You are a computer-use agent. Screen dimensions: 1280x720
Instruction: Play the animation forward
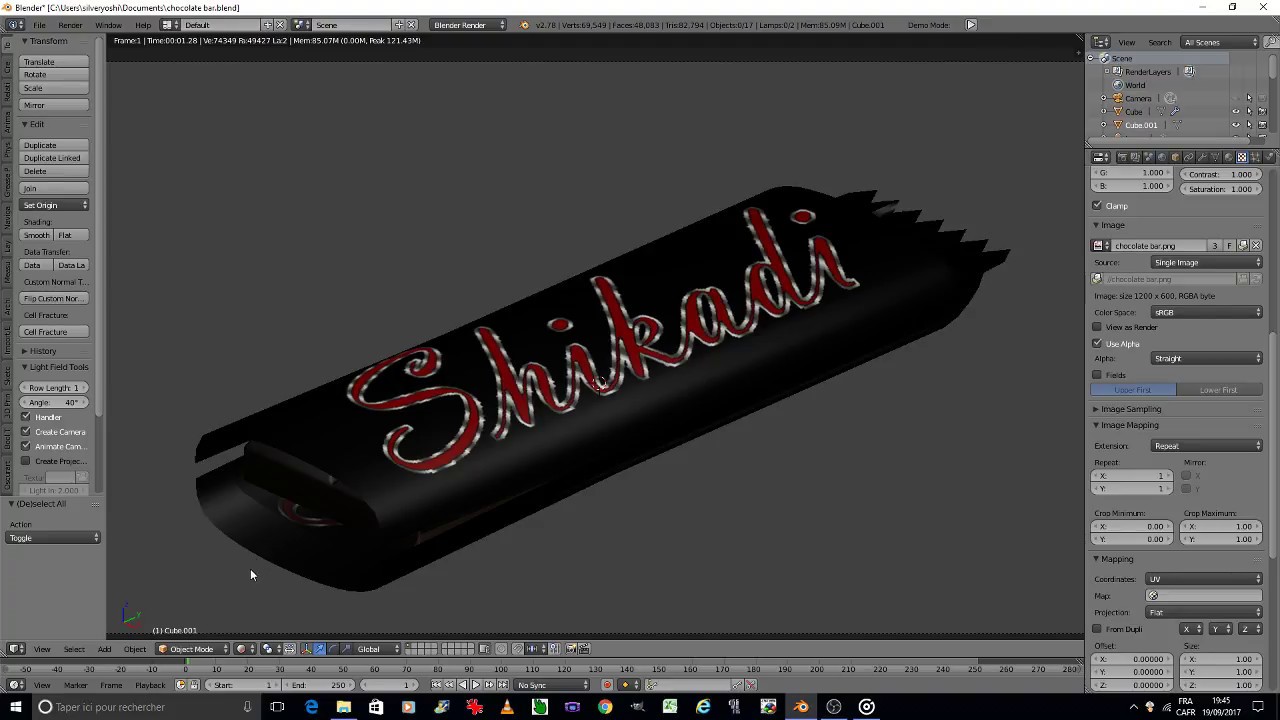click(476, 685)
